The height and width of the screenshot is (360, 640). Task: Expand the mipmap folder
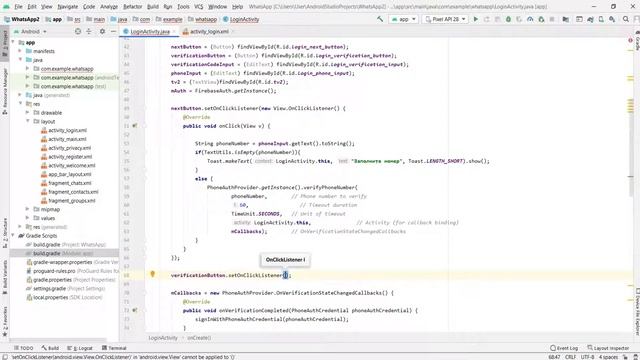click(x=28, y=209)
